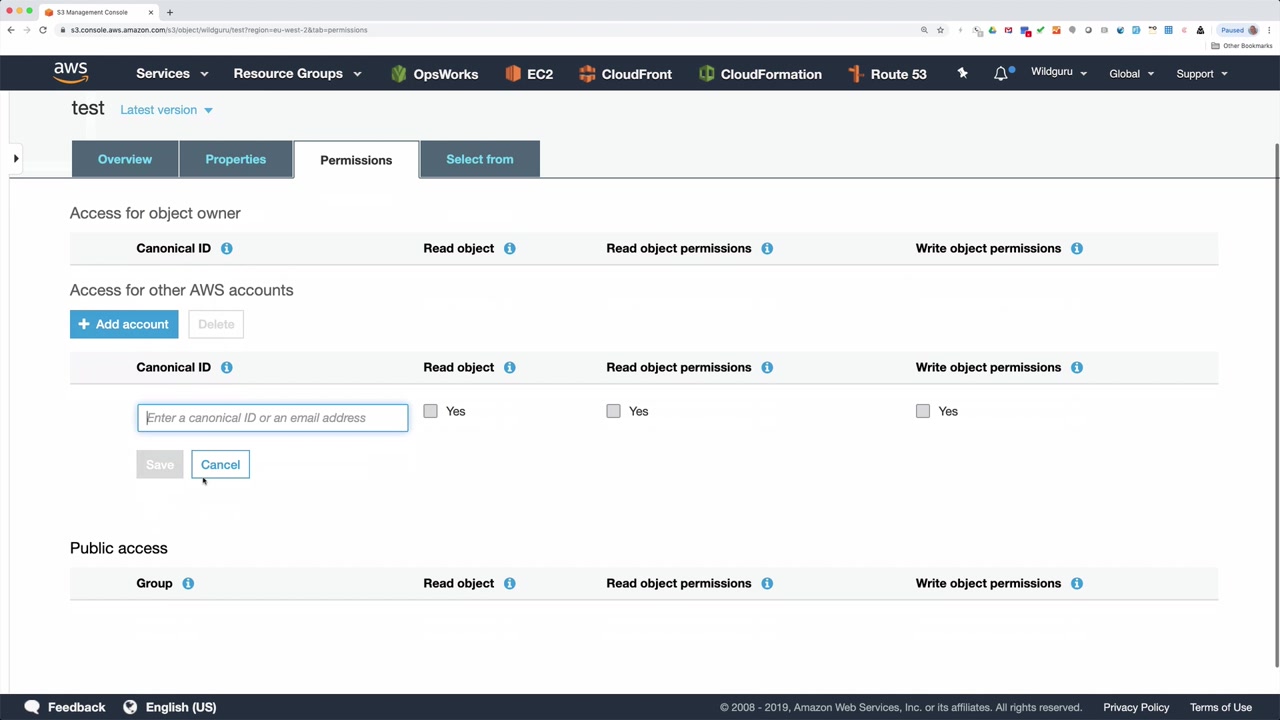1280x720 pixels.
Task: Enable the Read object Yes checkbox
Action: (x=430, y=411)
